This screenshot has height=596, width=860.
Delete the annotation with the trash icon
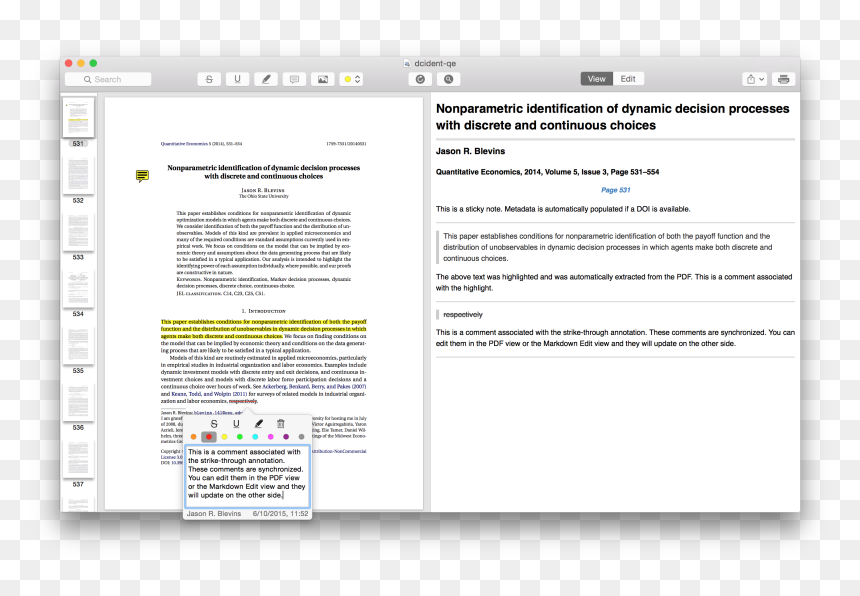[x=281, y=424]
